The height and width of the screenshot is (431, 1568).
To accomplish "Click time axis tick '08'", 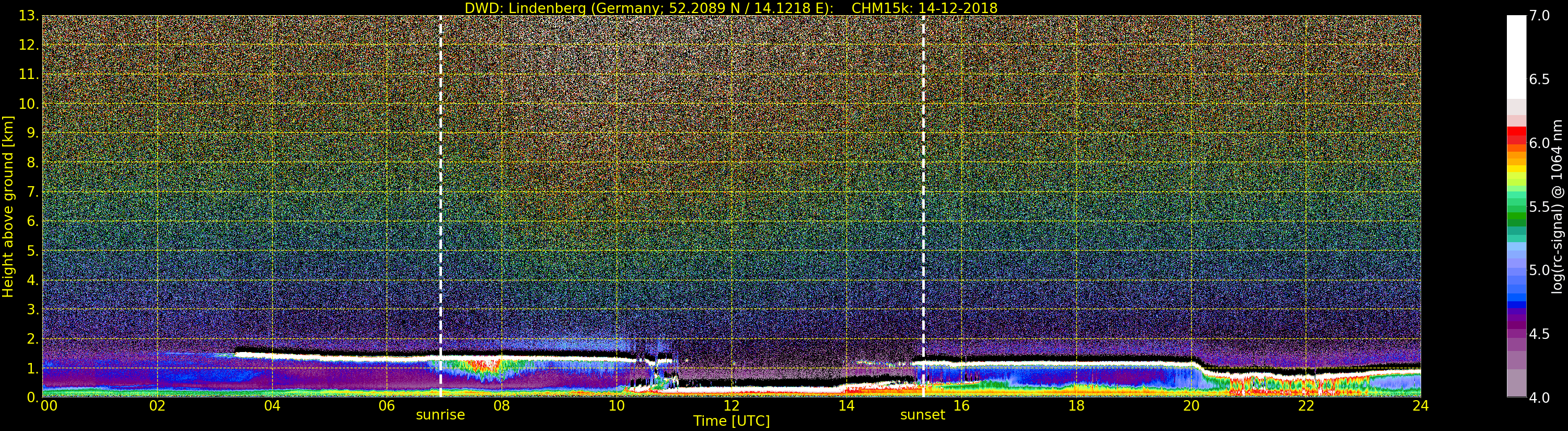I will (502, 406).
